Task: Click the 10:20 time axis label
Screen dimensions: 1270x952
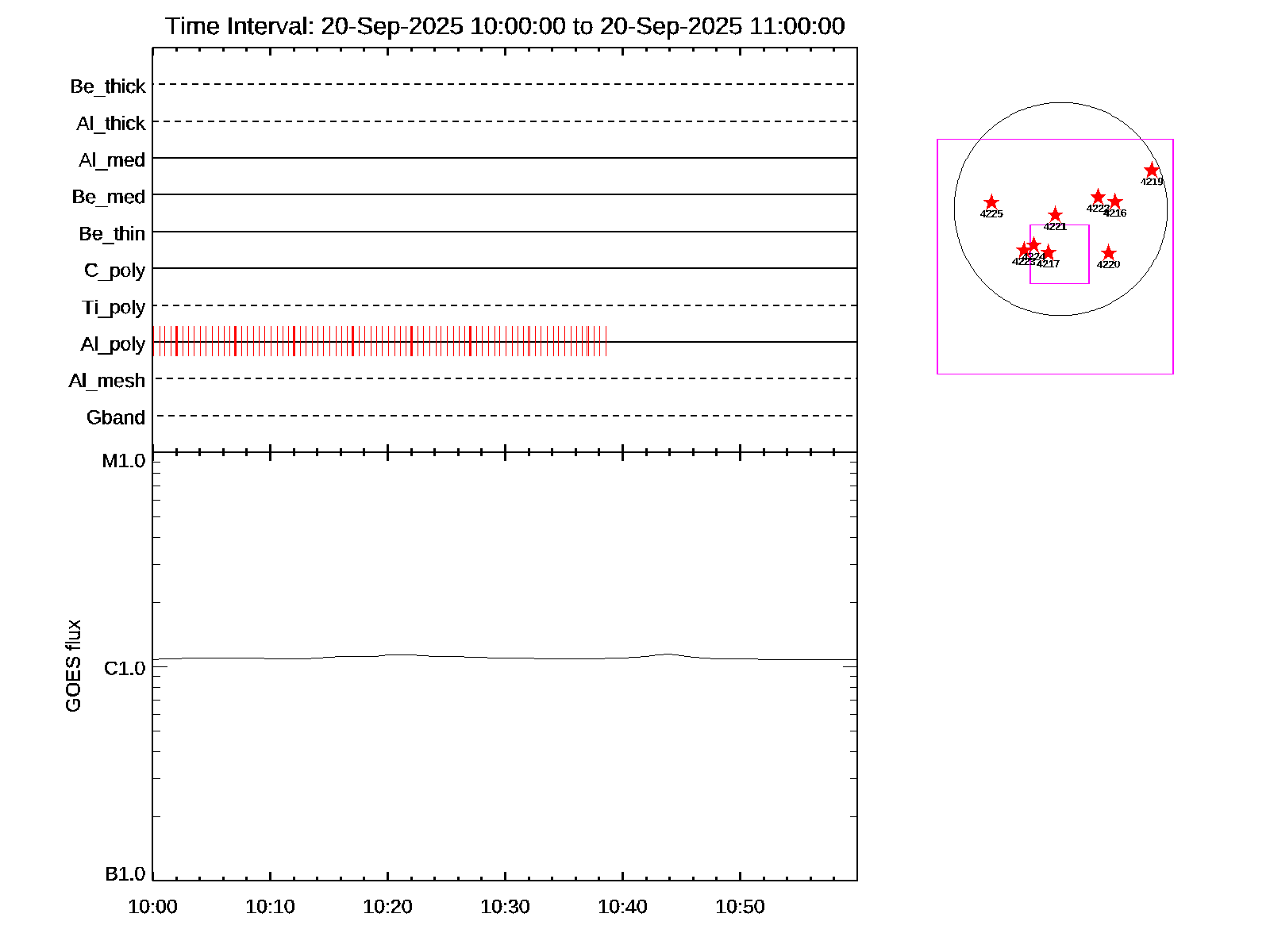Action: pyautogui.click(x=387, y=907)
